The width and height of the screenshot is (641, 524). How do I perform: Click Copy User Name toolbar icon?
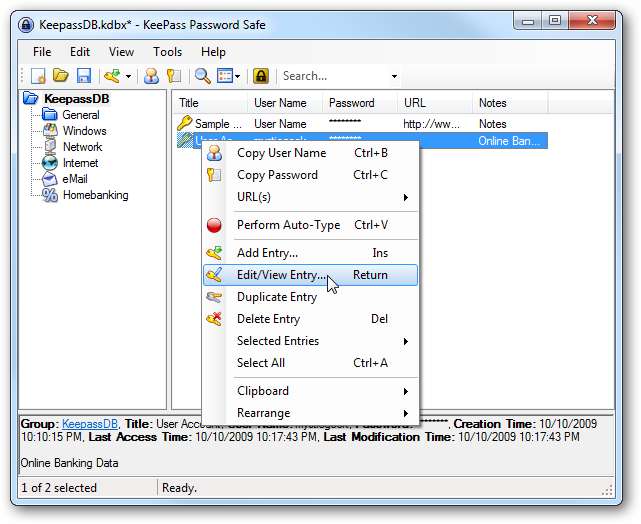(x=151, y=76)
